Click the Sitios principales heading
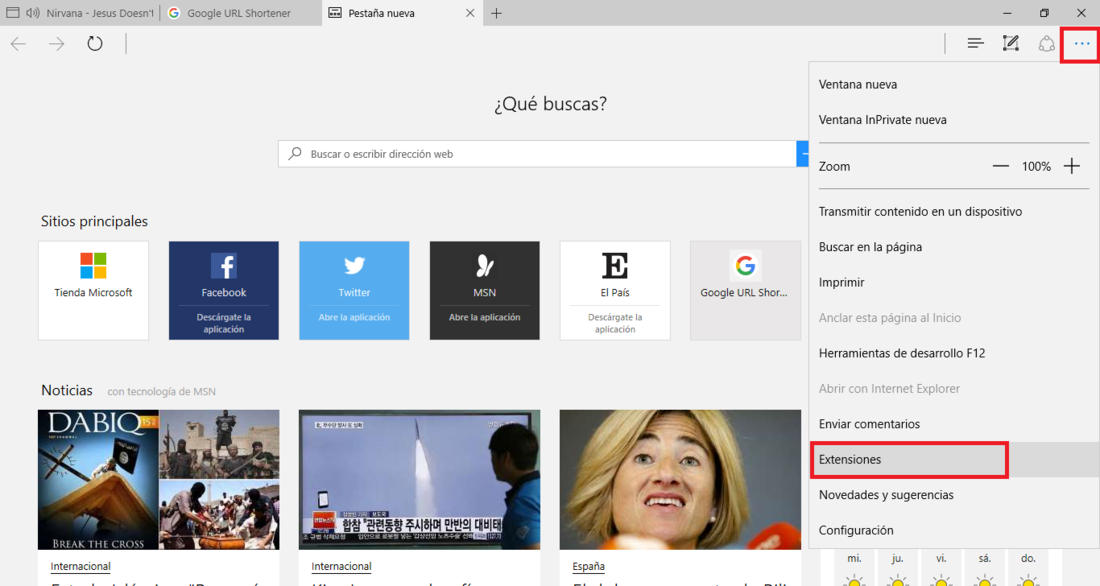This screenshot has width=1100, height=586. pos(94,221)
